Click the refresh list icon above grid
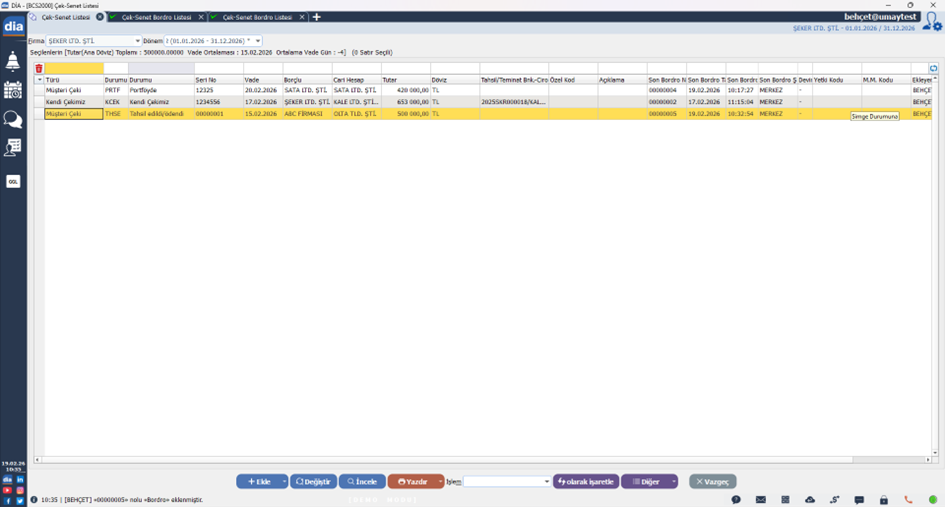The height and width of the screenshot is (507, 945). point(933,69)
